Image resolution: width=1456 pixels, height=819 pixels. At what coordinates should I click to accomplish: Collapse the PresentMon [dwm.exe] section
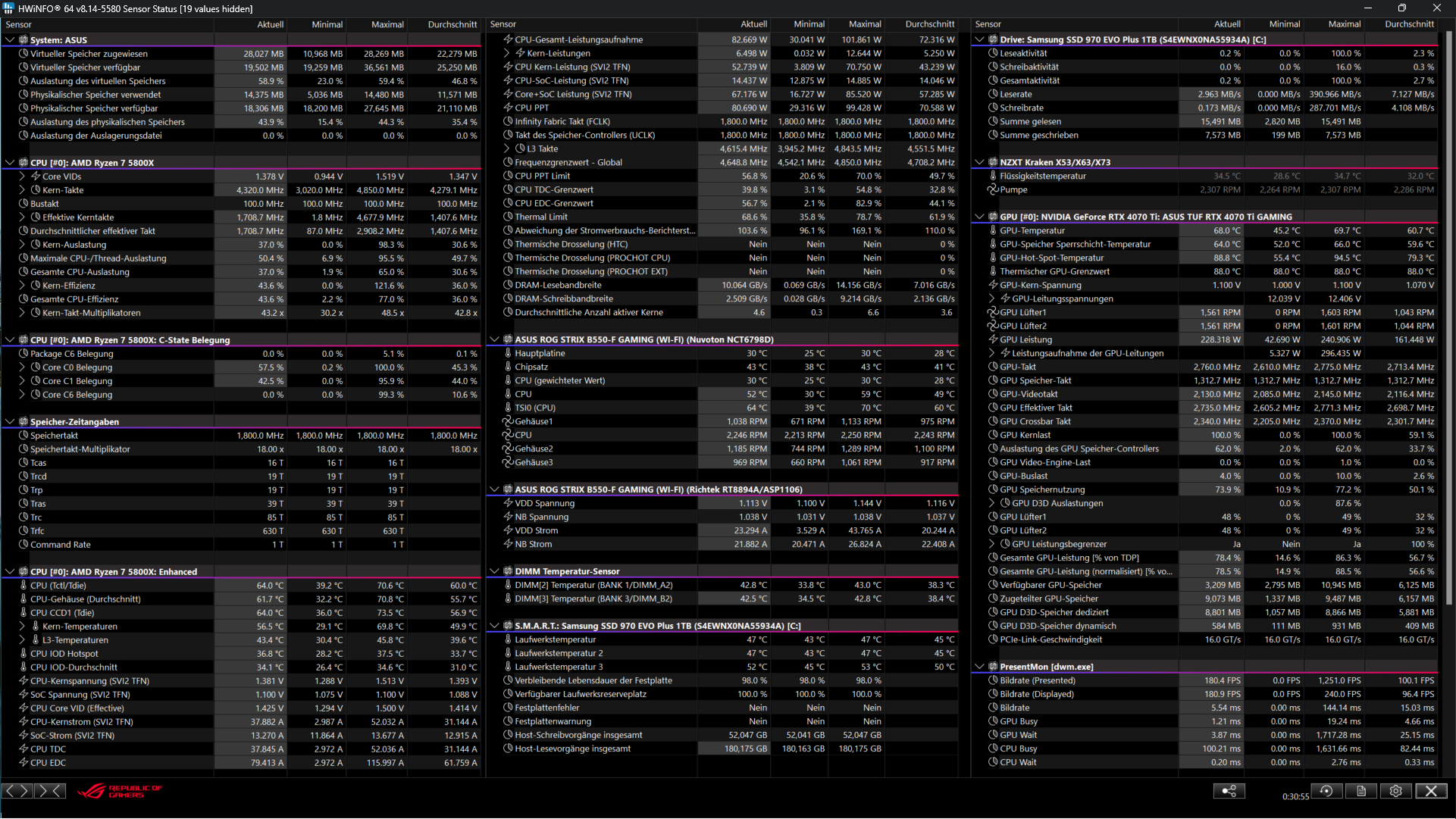(979, 667)
